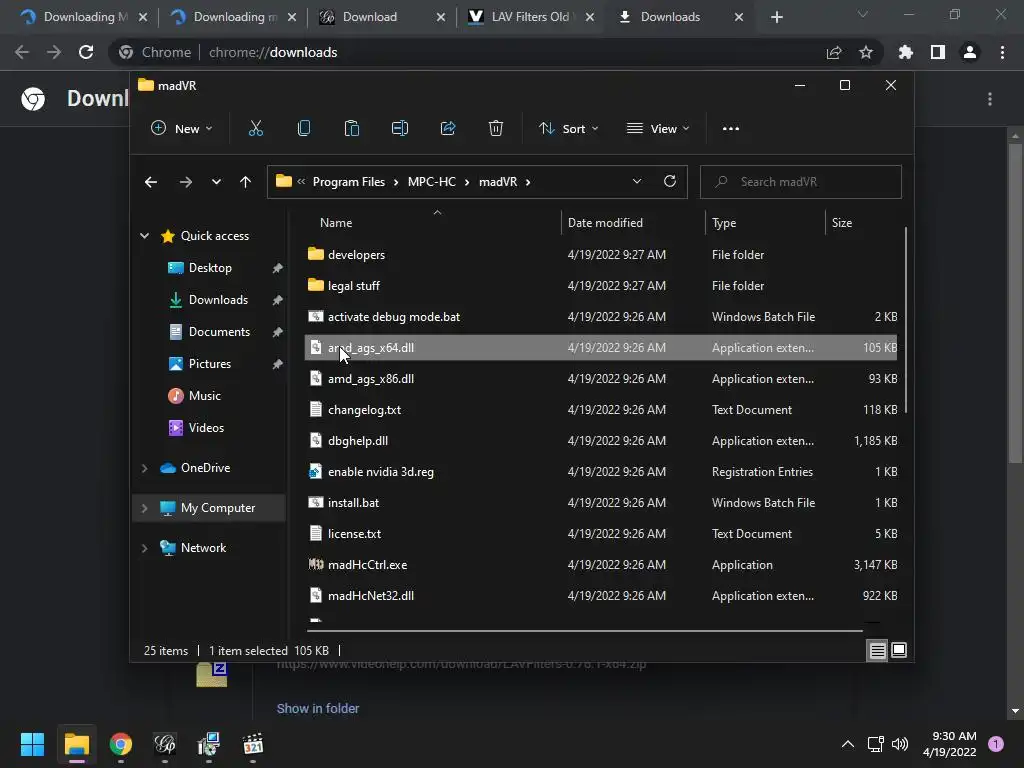
Task: Expand the OneDrive tree node
Action: click(144, 468)
